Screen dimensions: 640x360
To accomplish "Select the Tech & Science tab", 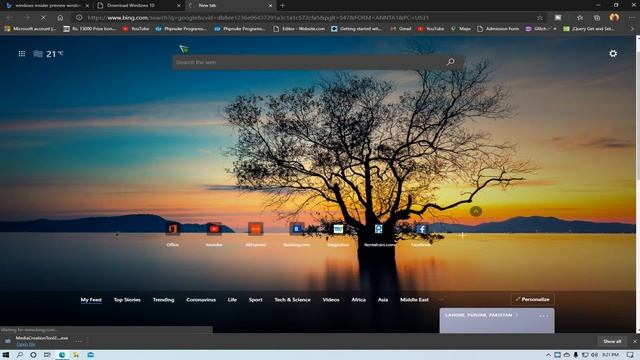I will [292, 300].
